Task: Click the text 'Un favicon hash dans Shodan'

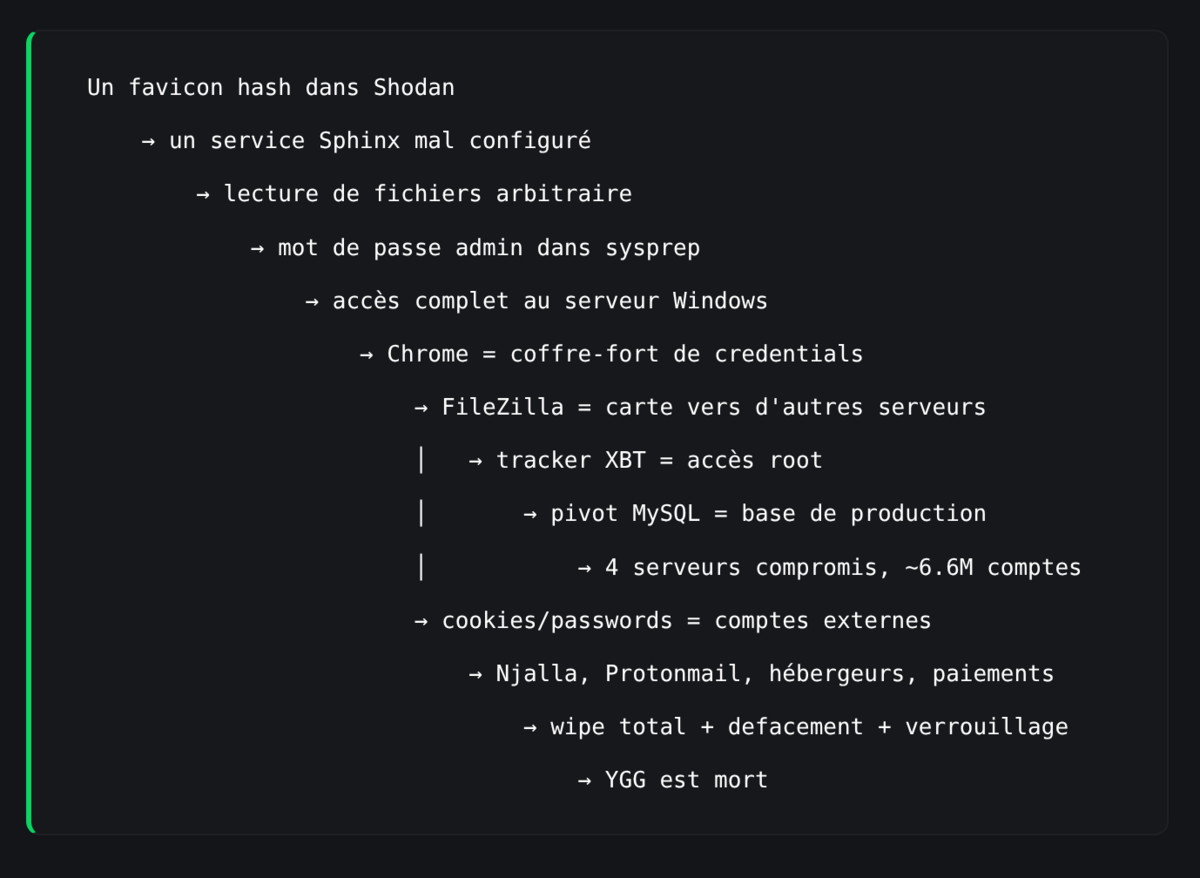Action: (270, 88)
